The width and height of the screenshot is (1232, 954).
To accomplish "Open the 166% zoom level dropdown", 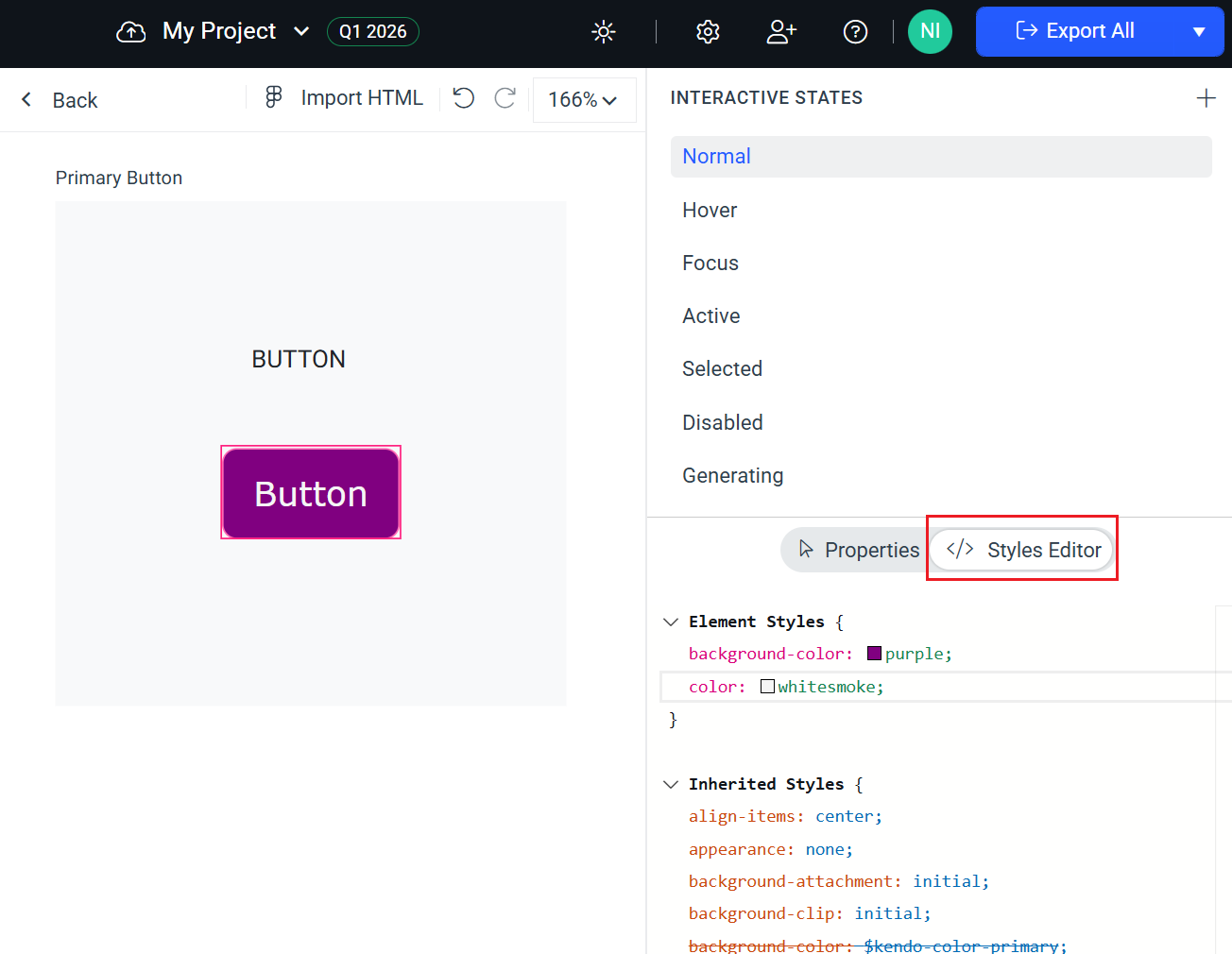I will 584,99.
